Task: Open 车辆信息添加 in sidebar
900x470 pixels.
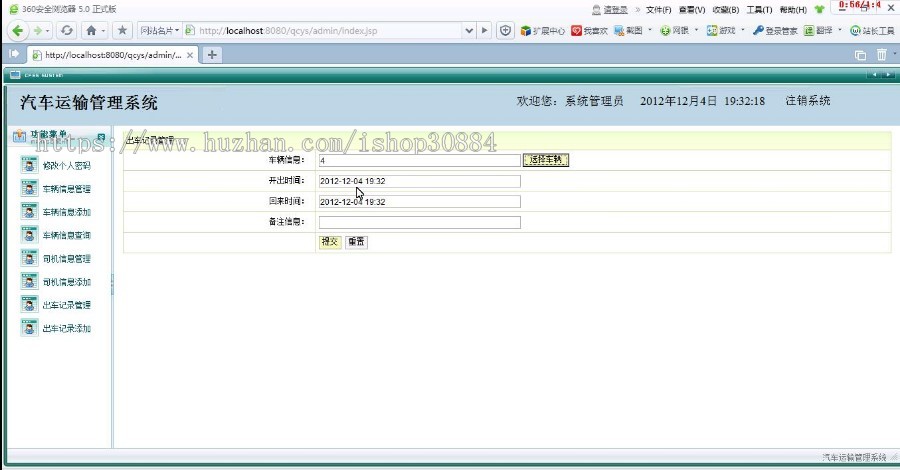Action: pos(56,212)
